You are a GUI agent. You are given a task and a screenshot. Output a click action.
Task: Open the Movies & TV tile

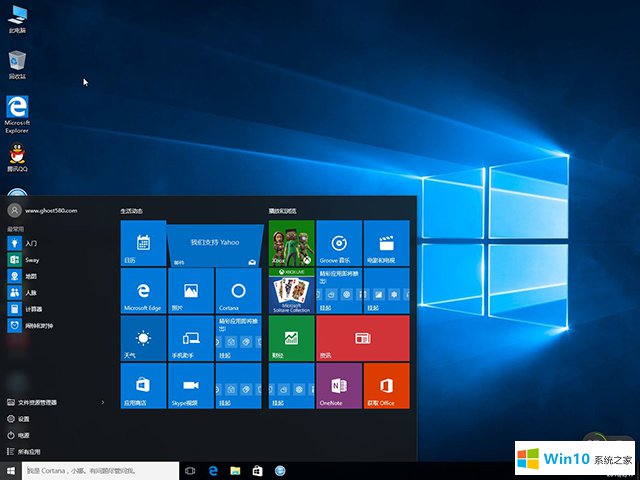click(x=387, y=243)
